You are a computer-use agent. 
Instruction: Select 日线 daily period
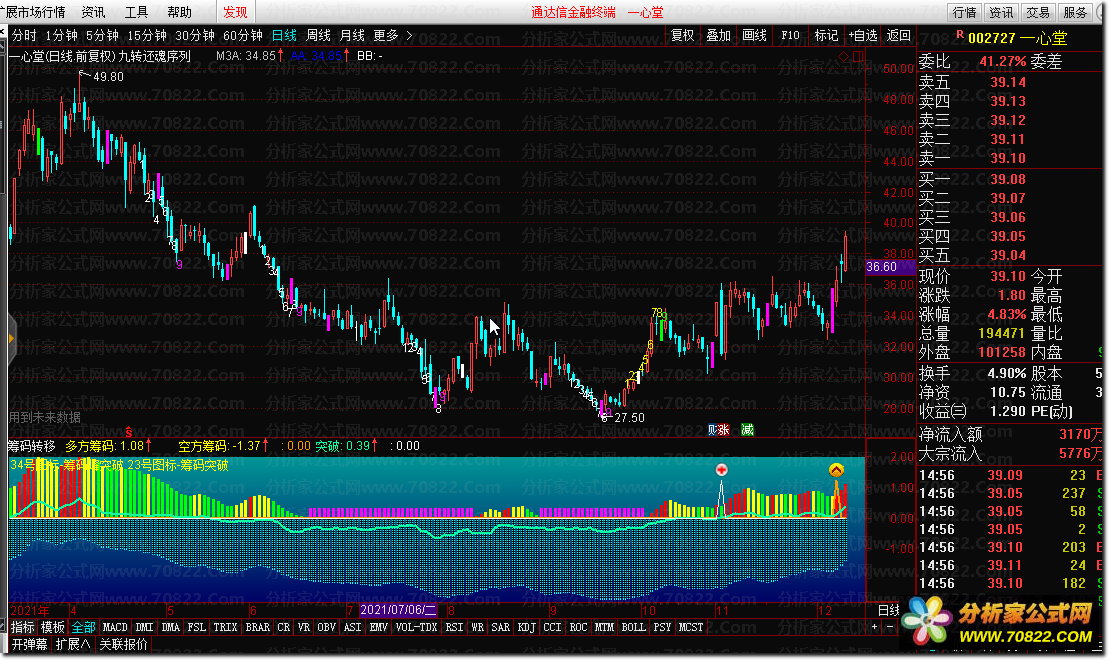[x=284, y=35]
